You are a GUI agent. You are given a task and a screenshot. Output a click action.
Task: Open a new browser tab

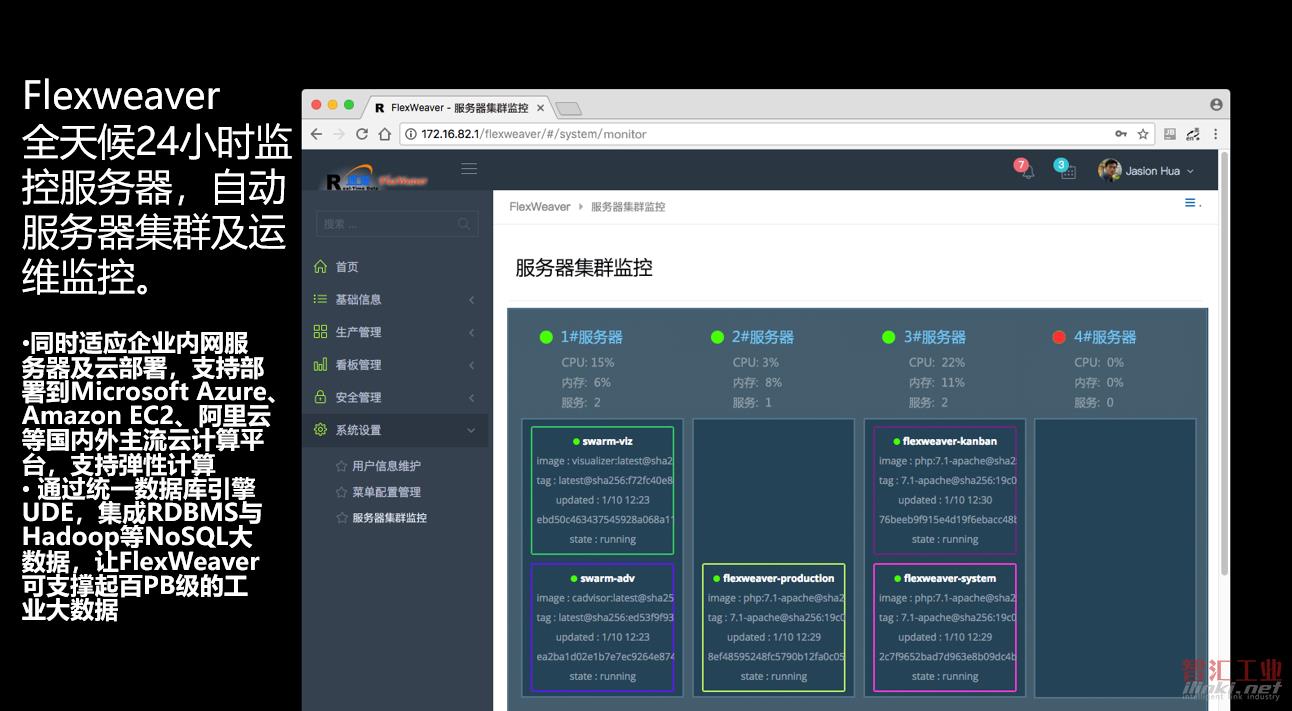click(568, 108)
